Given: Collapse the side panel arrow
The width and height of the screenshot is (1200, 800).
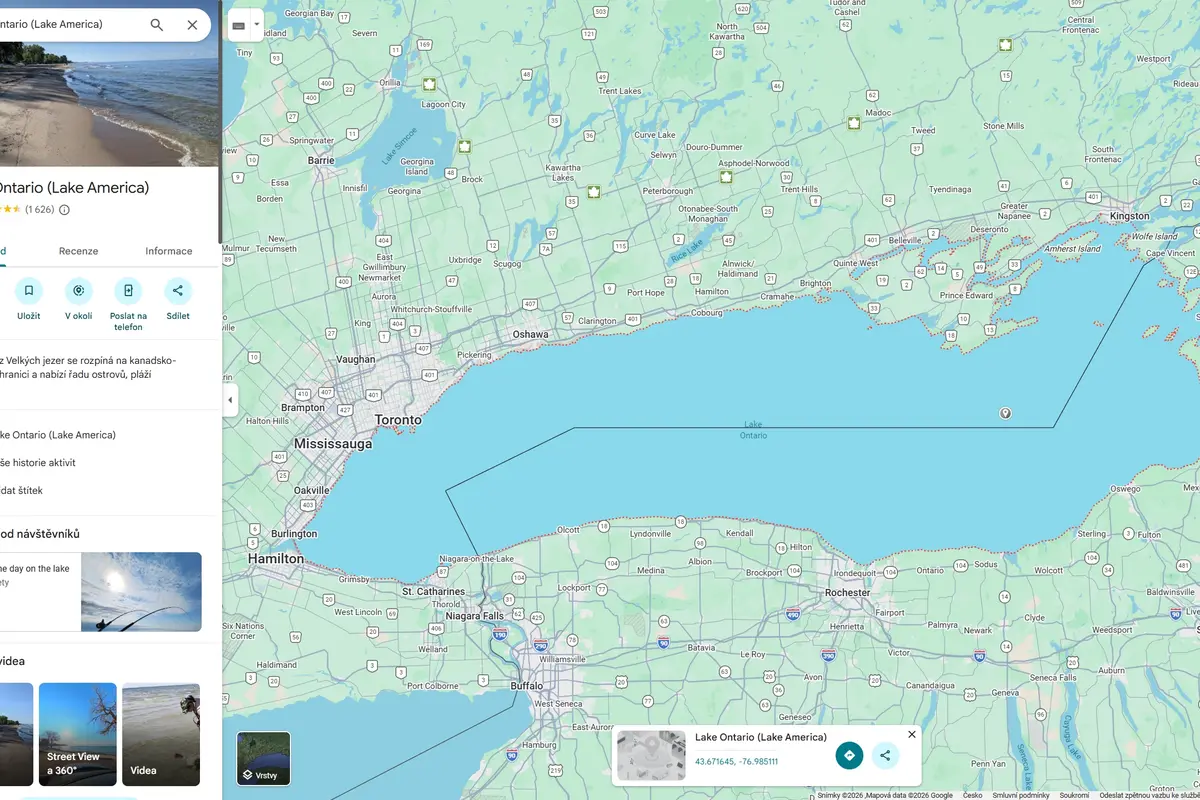Looking at the screenshot, I should coord(230,400).
